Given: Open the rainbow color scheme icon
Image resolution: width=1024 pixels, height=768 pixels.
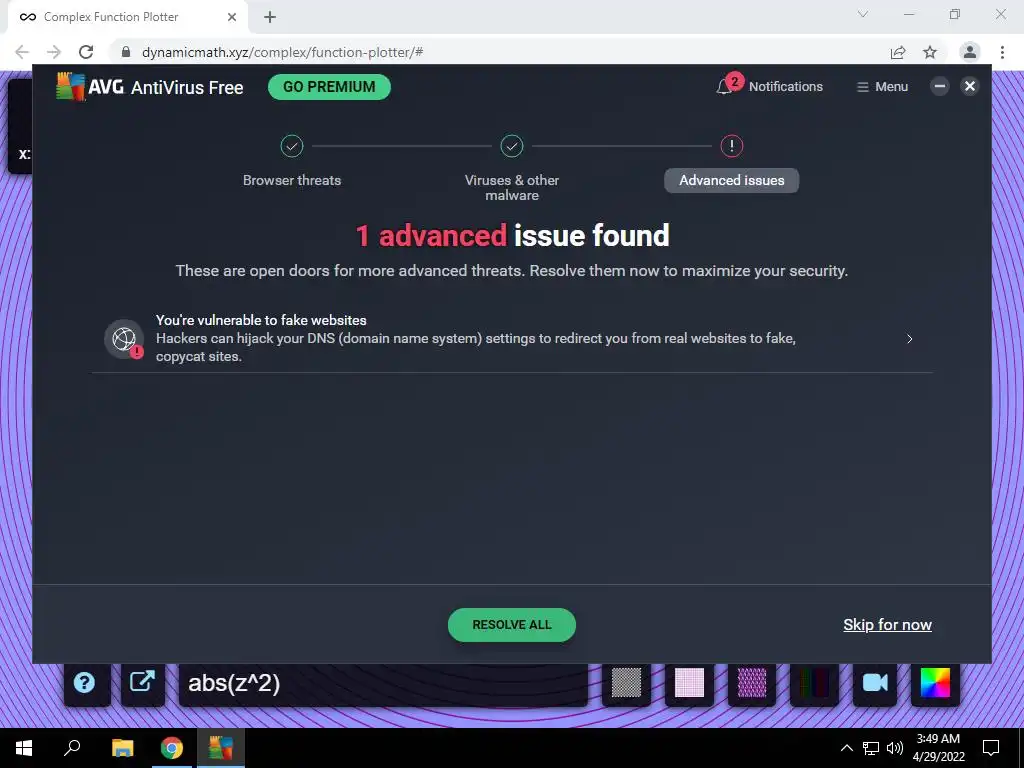Looking at the screenshot, I should click(935, 683).
